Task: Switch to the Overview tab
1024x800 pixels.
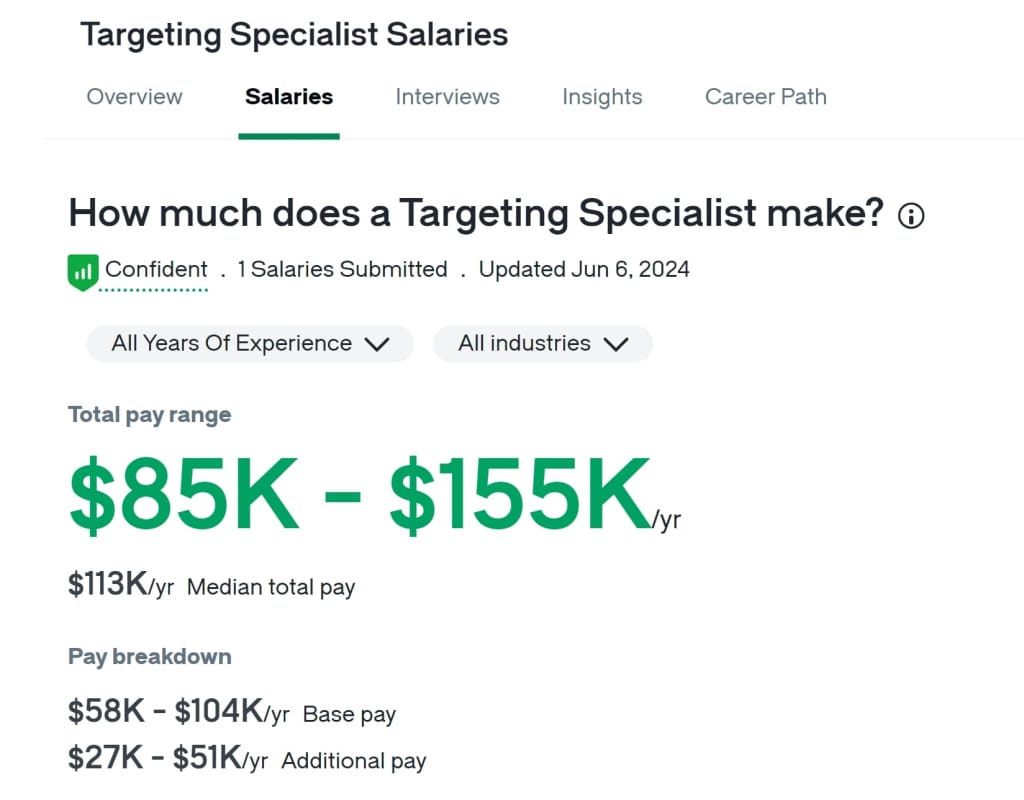Action: click(134, 97)
